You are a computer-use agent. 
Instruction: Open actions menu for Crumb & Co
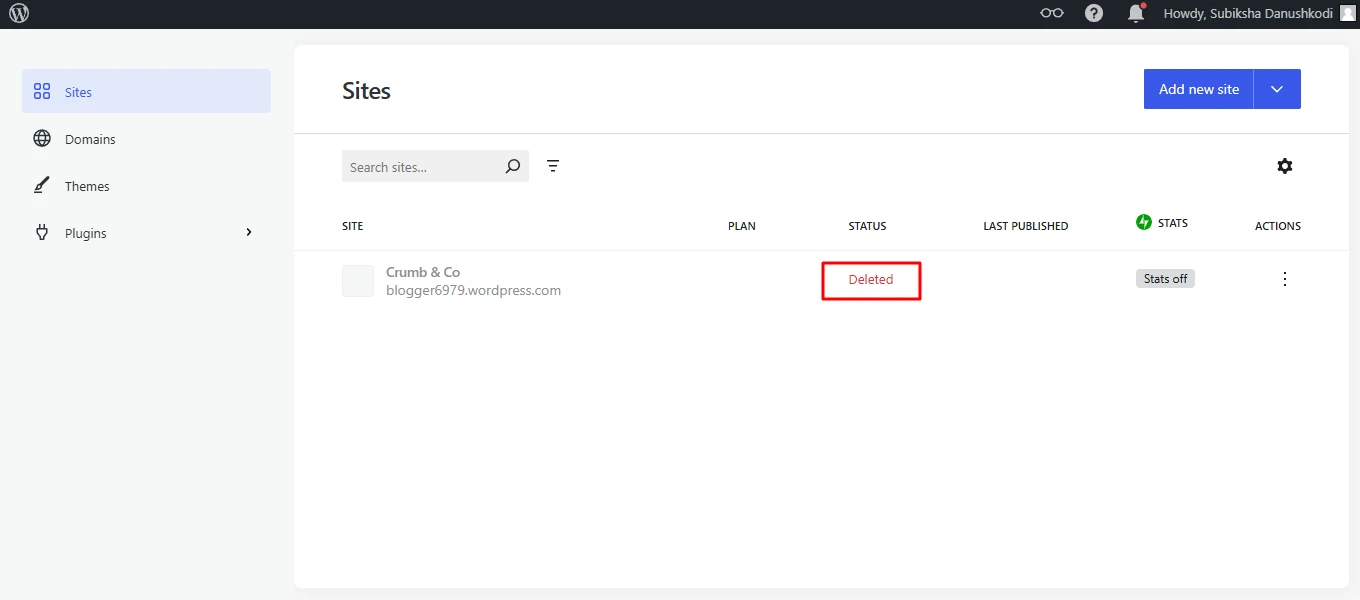point(1285,279)
